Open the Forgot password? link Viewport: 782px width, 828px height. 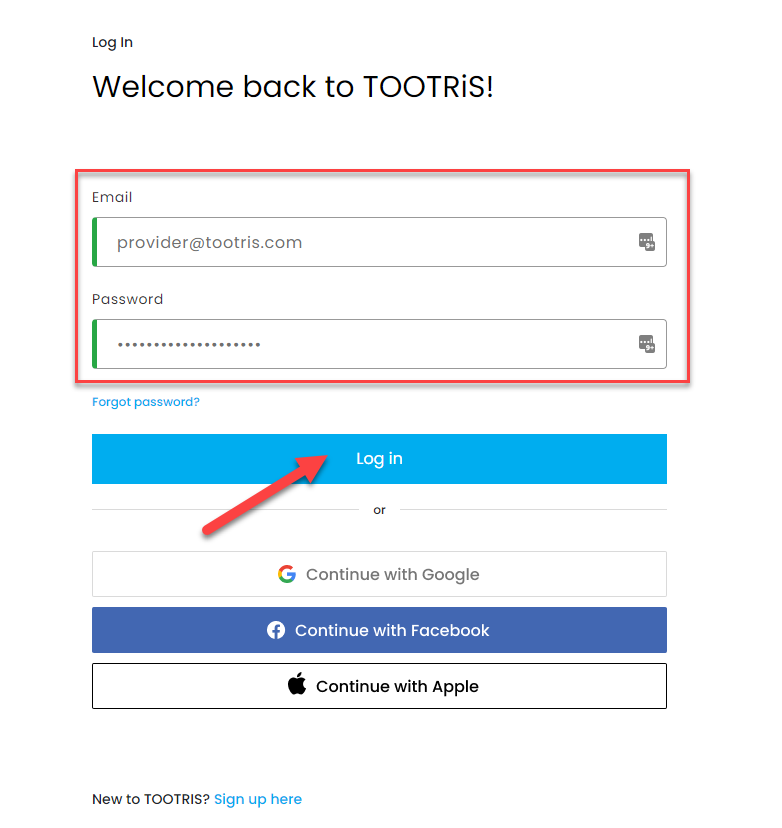146,402
